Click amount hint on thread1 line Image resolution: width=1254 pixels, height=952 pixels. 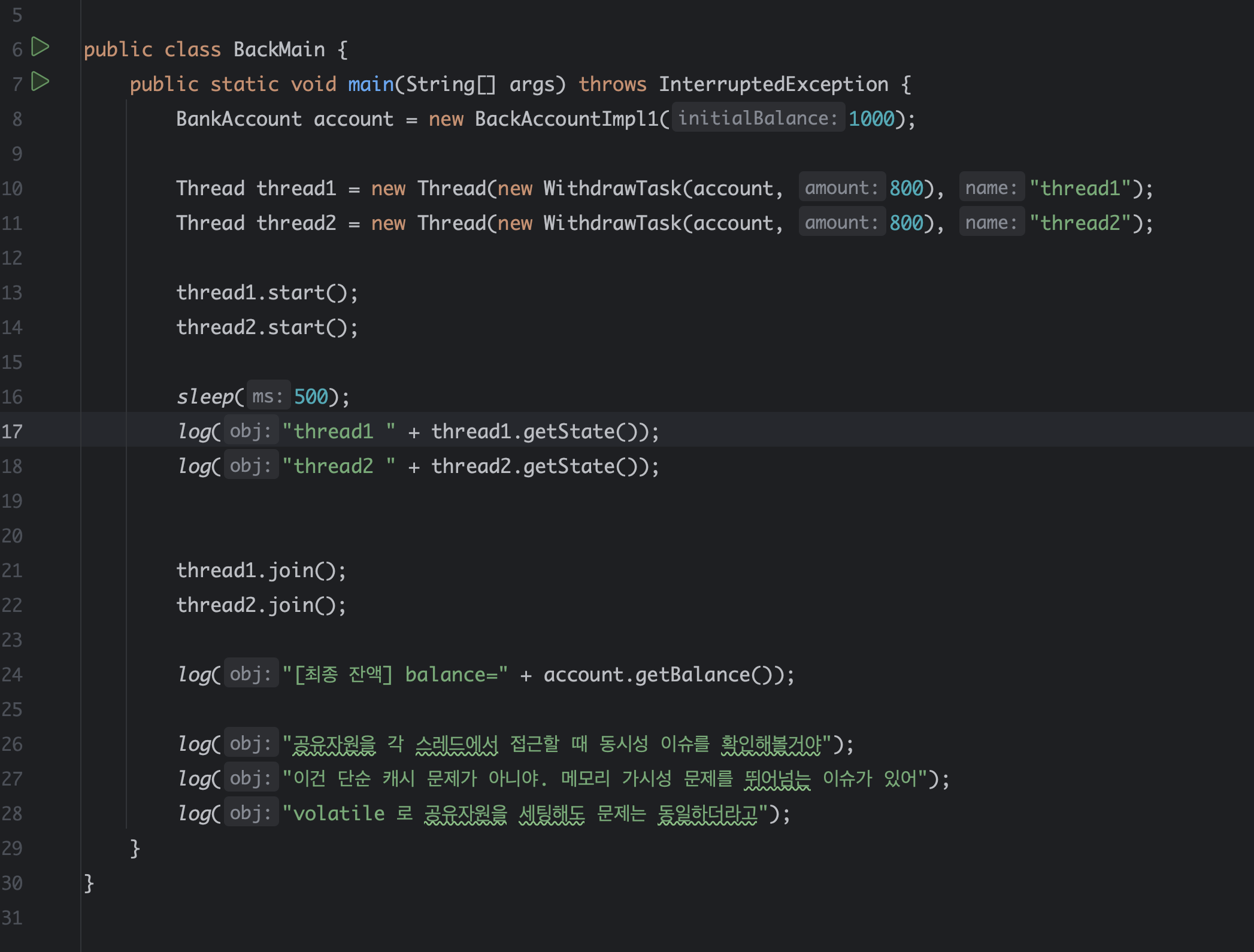pos(841,188)
